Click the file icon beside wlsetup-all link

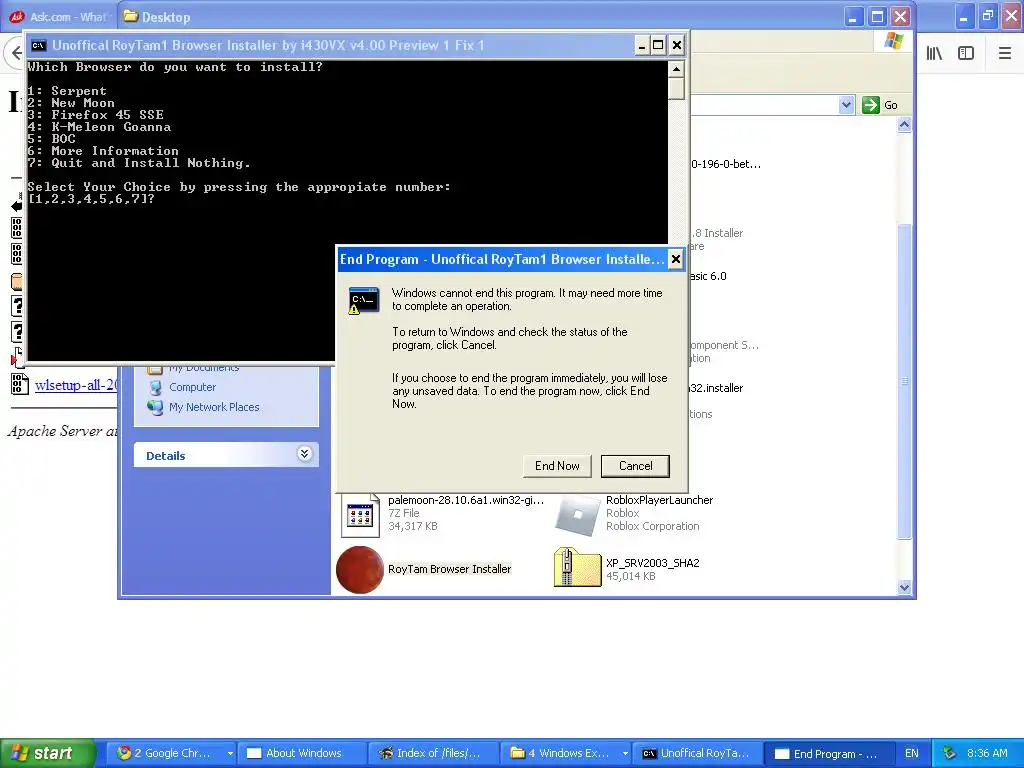[20, 384]
